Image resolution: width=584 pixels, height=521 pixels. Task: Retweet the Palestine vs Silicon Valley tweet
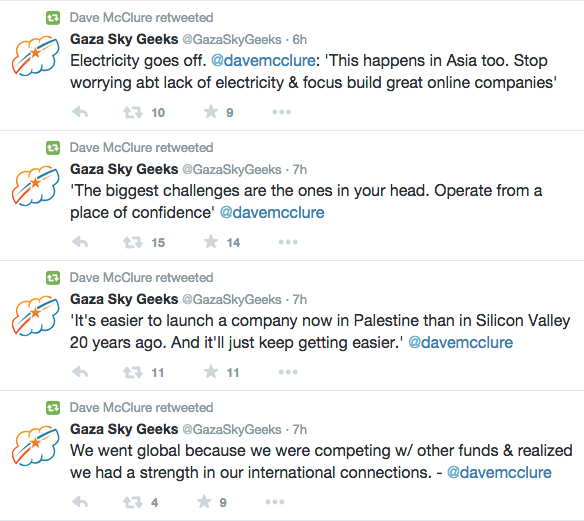(133, 372)
